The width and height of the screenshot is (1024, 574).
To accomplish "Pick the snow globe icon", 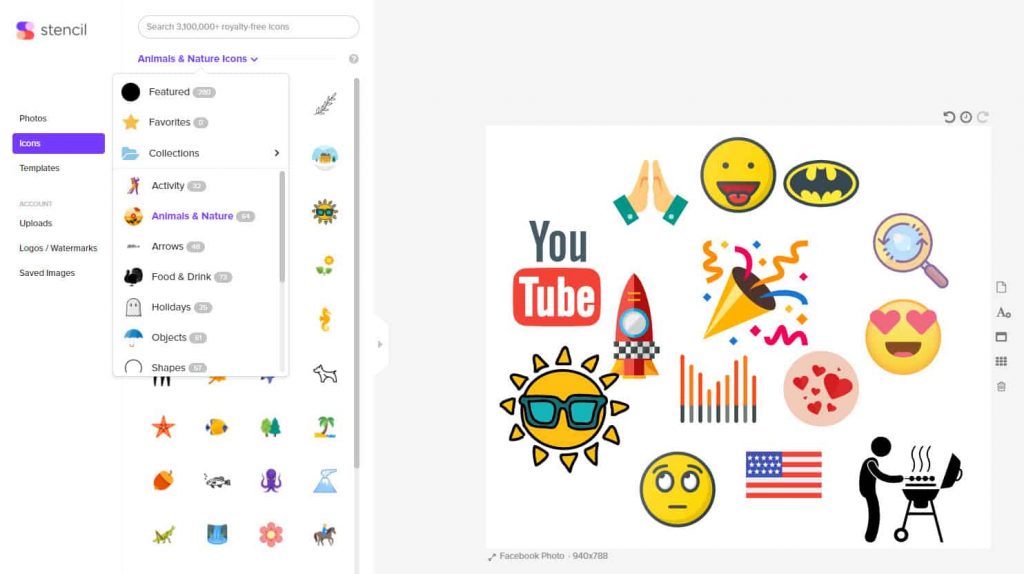I will pyautogui.click(x=325, y=157).
